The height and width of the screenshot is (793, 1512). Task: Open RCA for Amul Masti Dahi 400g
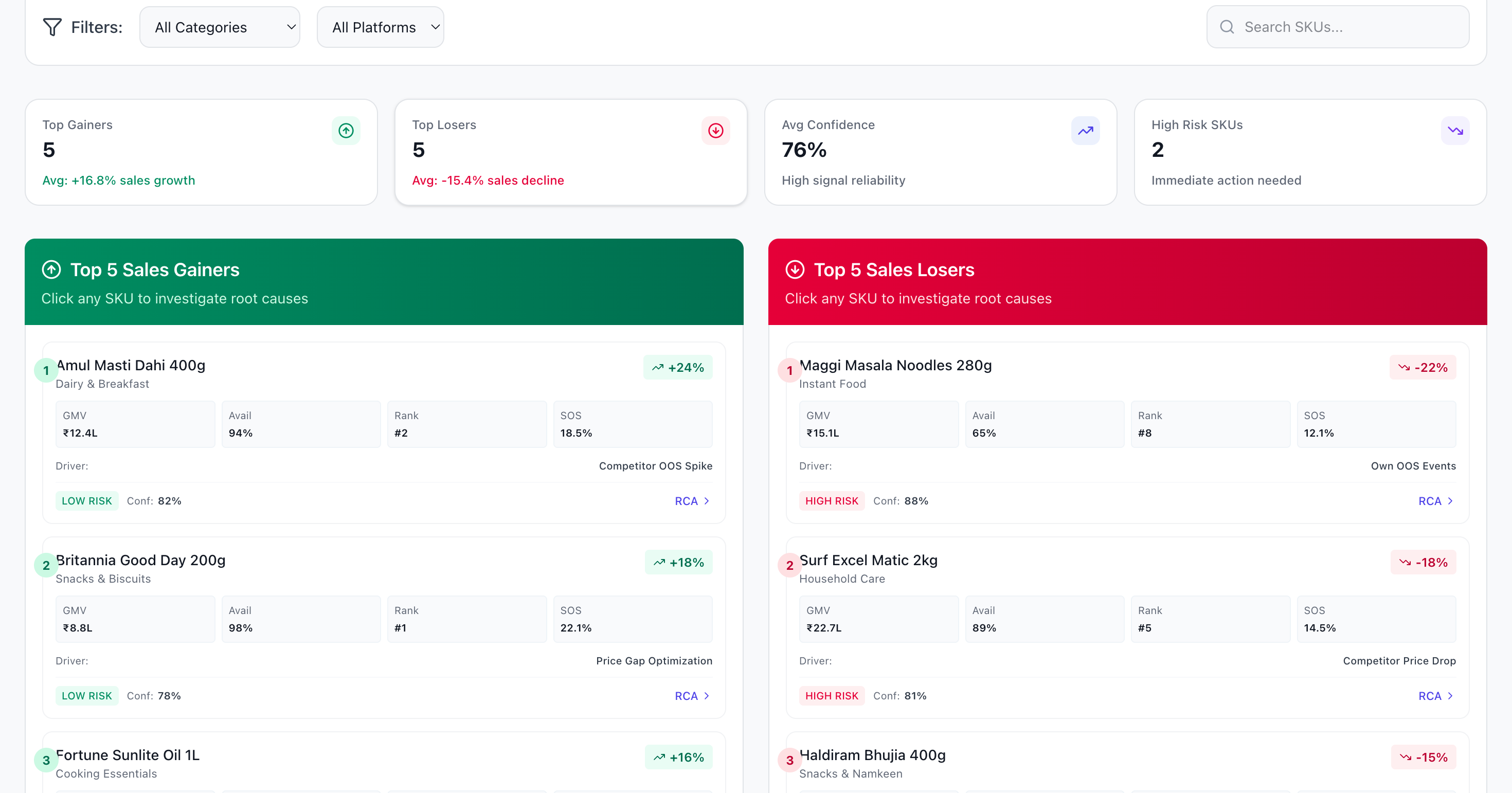point(693,501)
